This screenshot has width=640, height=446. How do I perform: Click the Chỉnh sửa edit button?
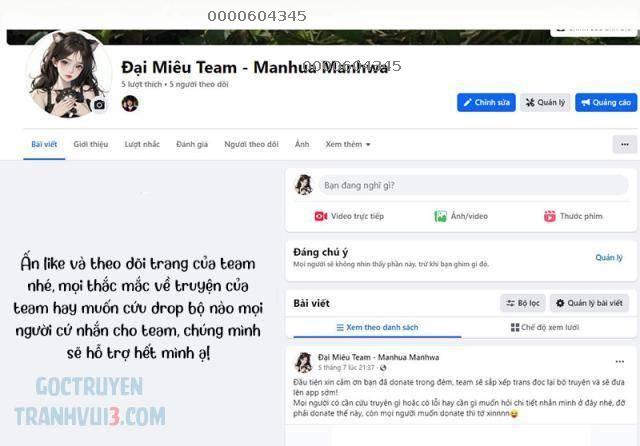[486, 102]
